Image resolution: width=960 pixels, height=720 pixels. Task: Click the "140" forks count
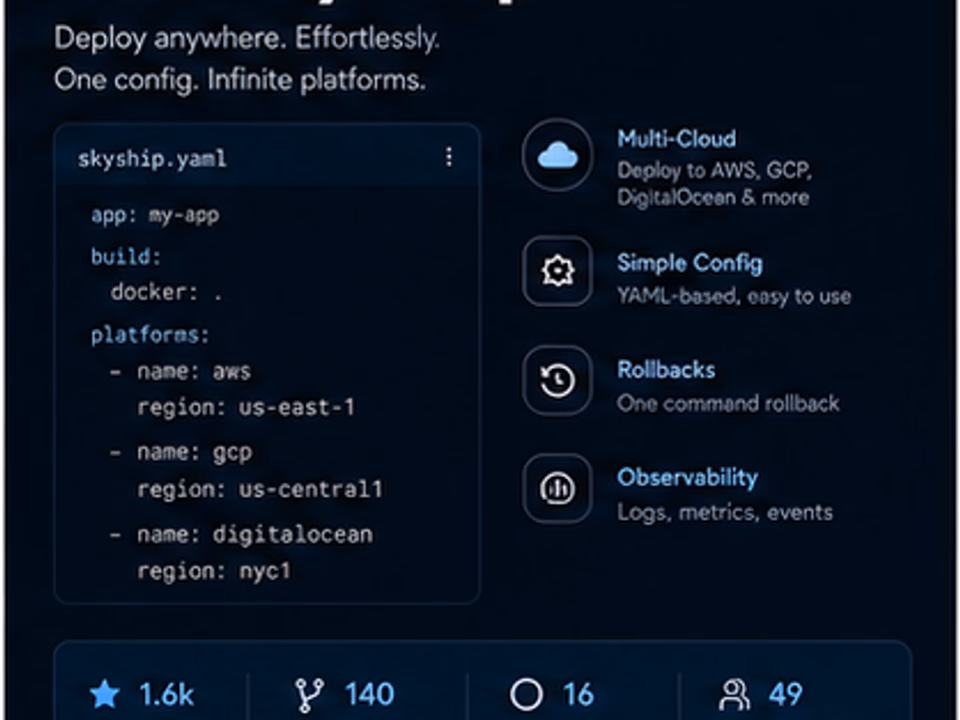(369, 695)
